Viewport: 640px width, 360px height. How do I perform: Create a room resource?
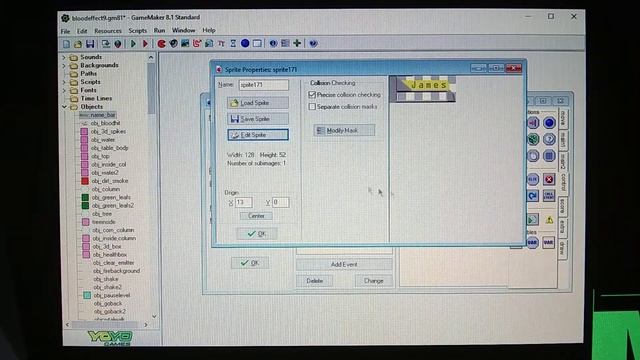coord(257,44)
